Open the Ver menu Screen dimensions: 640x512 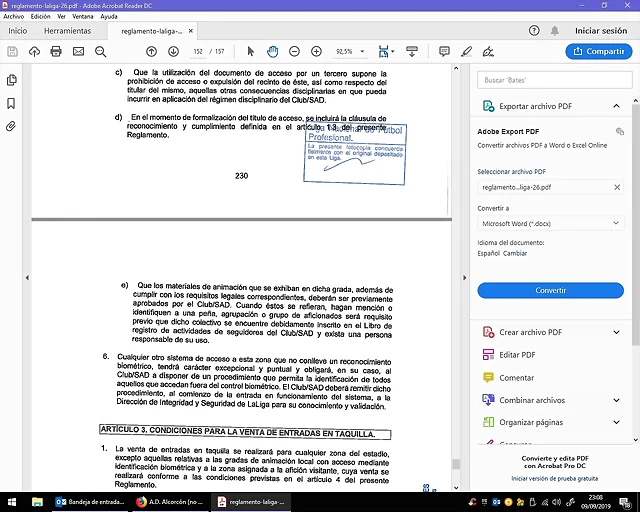[x=61, y=17]
